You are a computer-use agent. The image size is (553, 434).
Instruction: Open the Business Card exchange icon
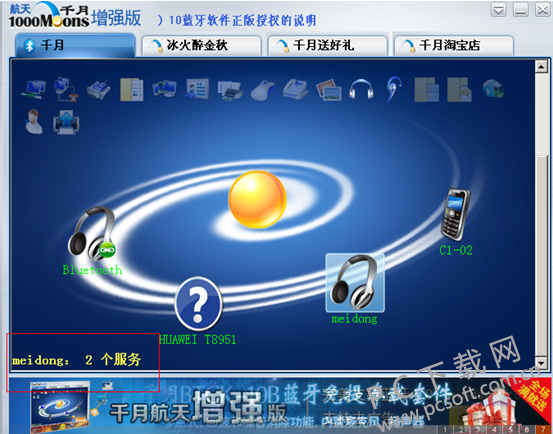197,90
